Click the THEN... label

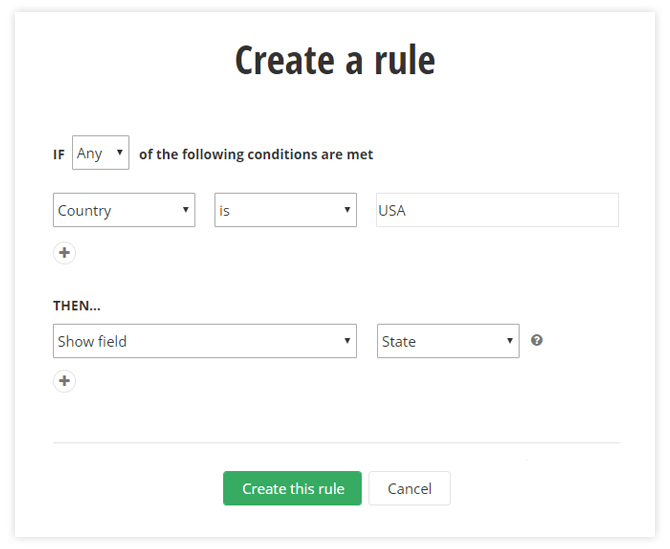pyautogui.click(x=77, y=305)
